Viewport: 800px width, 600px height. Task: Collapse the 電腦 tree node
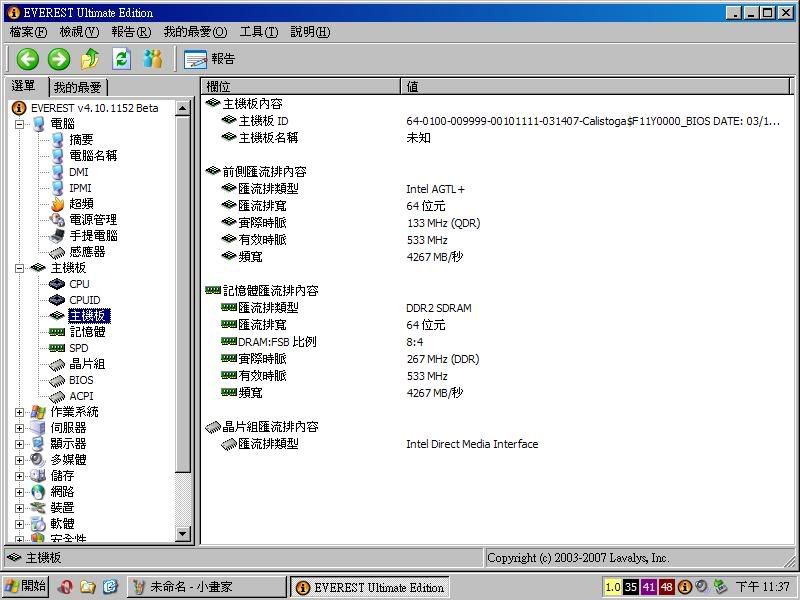tap(19, 124)
